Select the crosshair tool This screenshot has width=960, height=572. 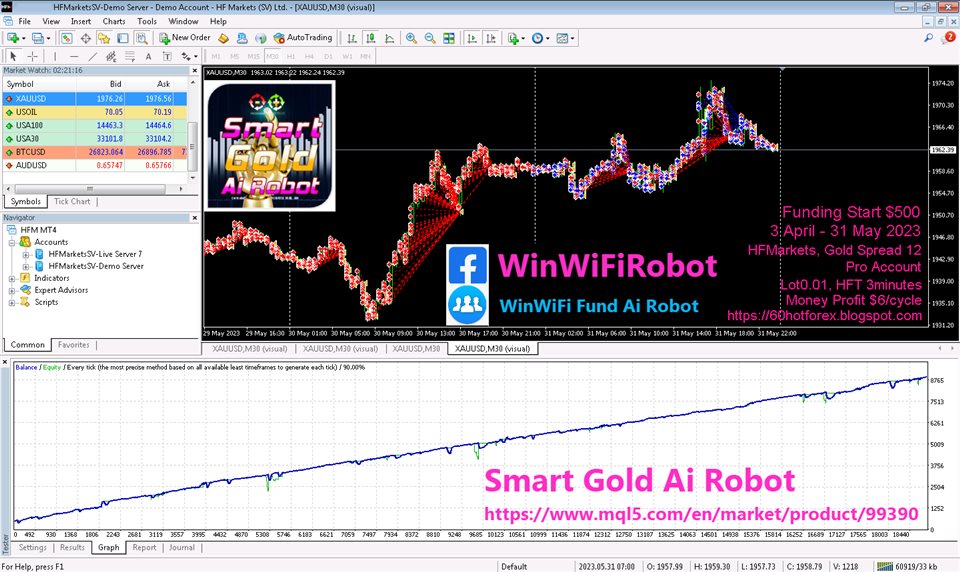[x=32, y=56]
